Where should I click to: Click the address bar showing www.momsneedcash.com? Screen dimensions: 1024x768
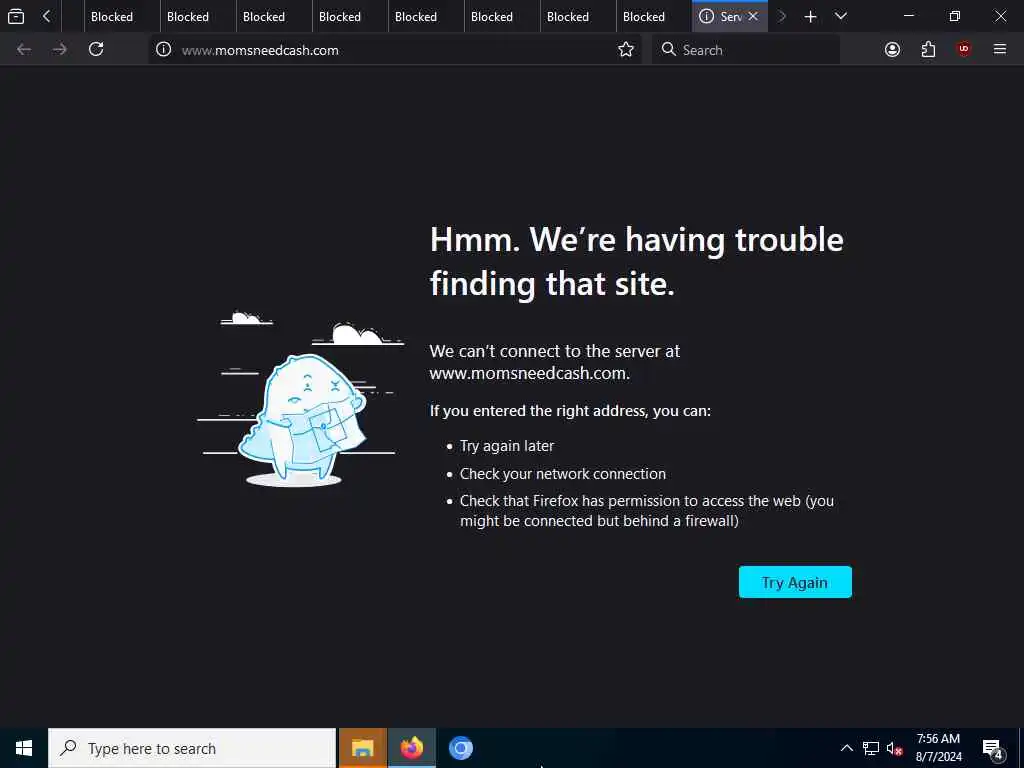pyautogui.click(x=395, y=50)
